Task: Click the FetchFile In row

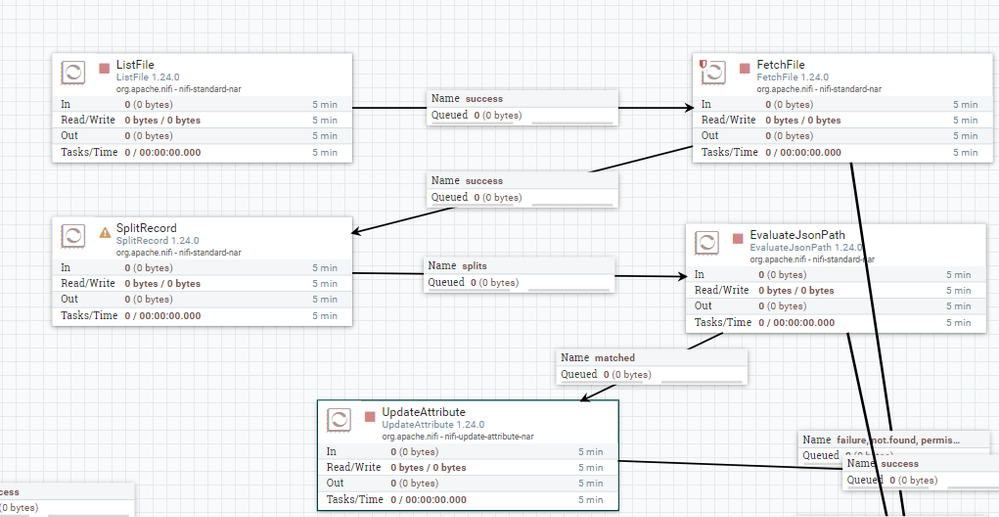Action: (842, 105)
